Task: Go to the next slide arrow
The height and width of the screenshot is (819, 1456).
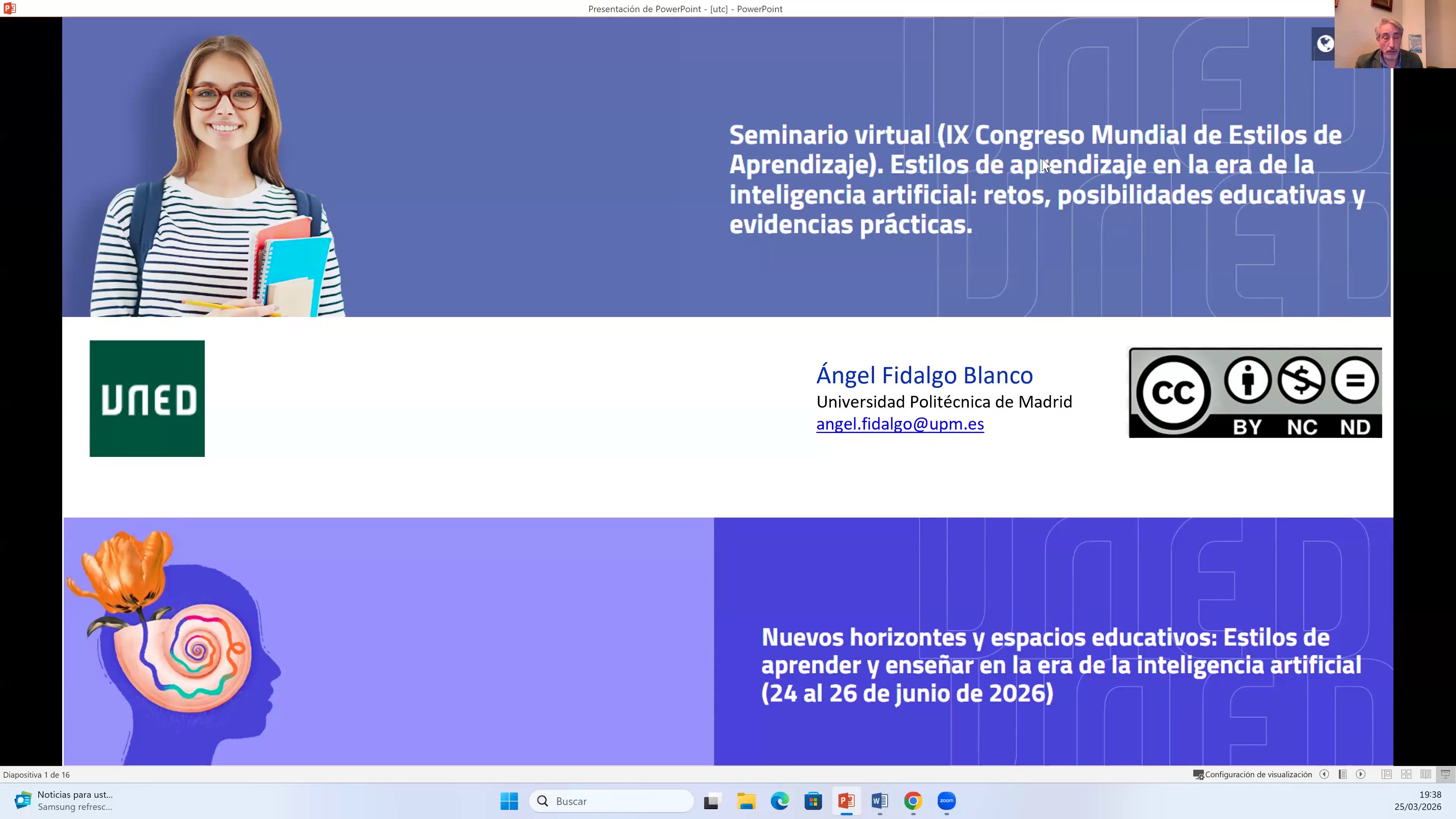Action: pos(1361,774)
